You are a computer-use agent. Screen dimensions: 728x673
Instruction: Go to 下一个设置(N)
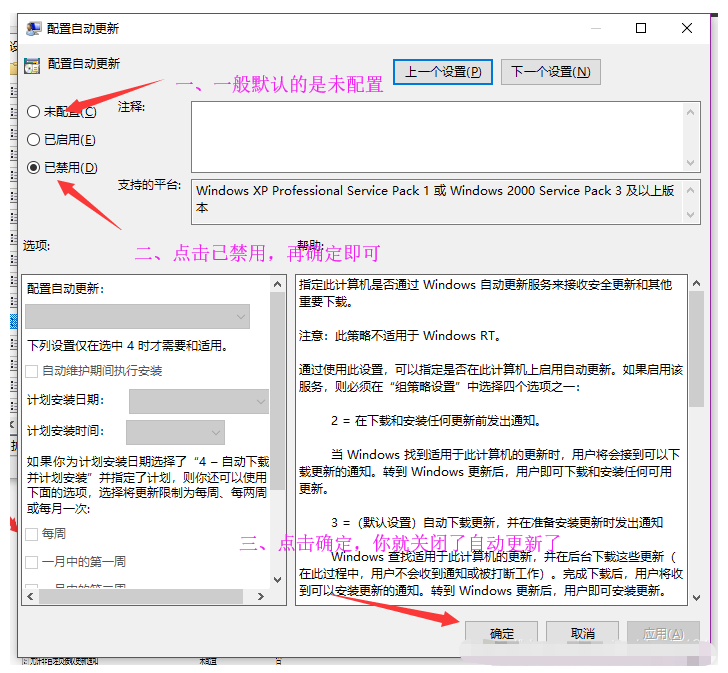pyautogui.click(x=551, y=72)
